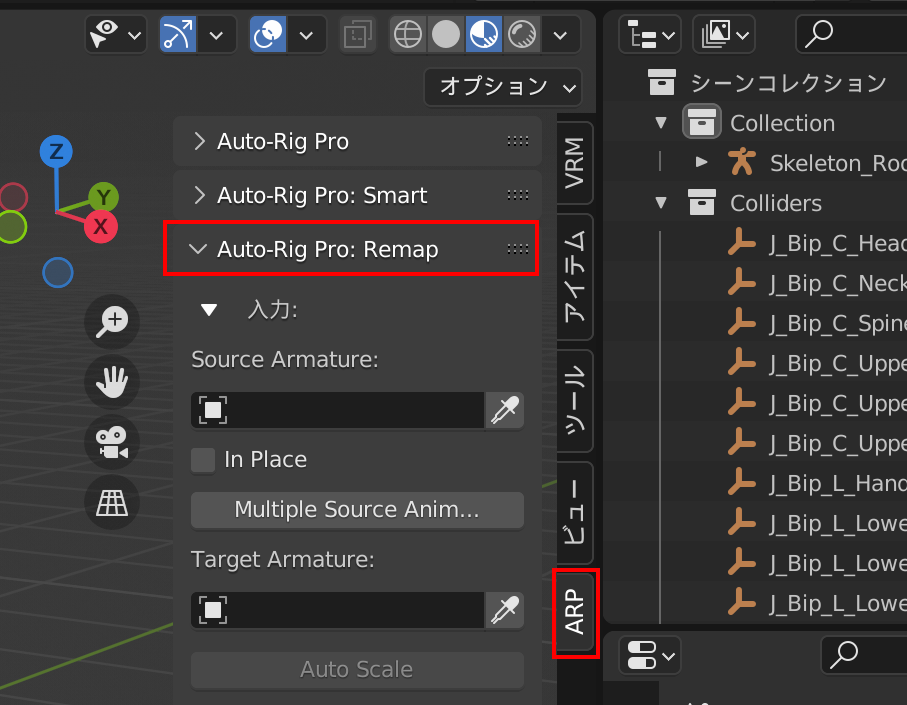Click the X axis on the navigation gizmo

101,226
